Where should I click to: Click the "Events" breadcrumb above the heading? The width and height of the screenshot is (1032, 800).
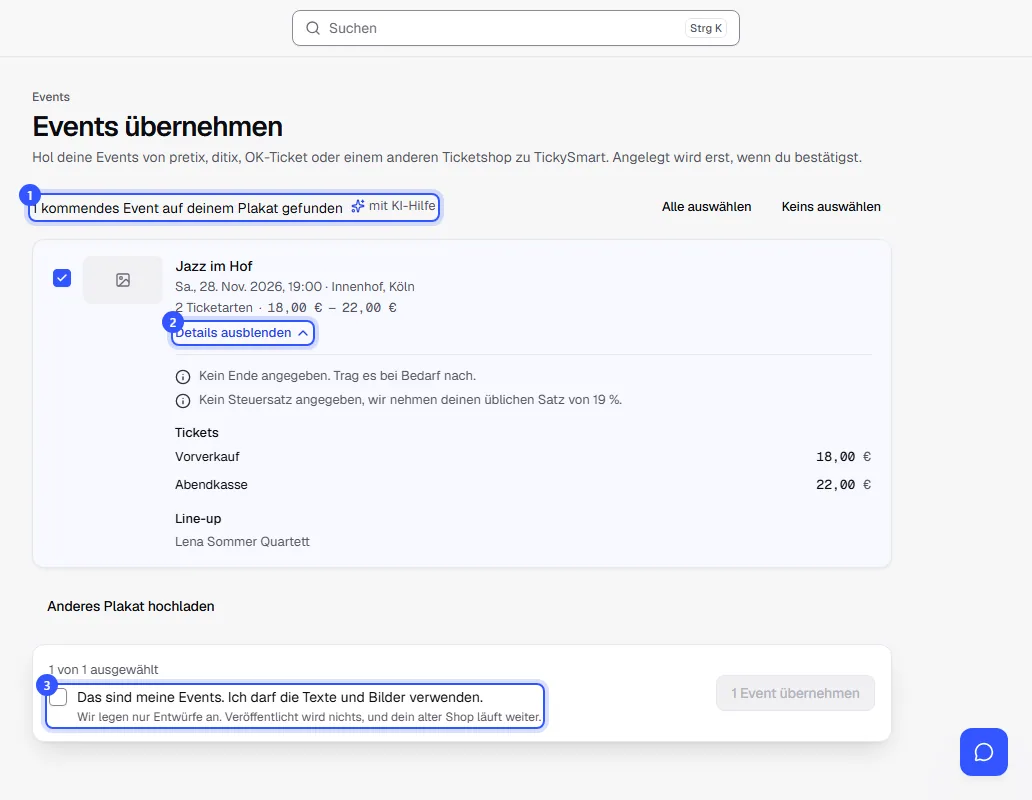pyautogui.click(x=51, y=97)
